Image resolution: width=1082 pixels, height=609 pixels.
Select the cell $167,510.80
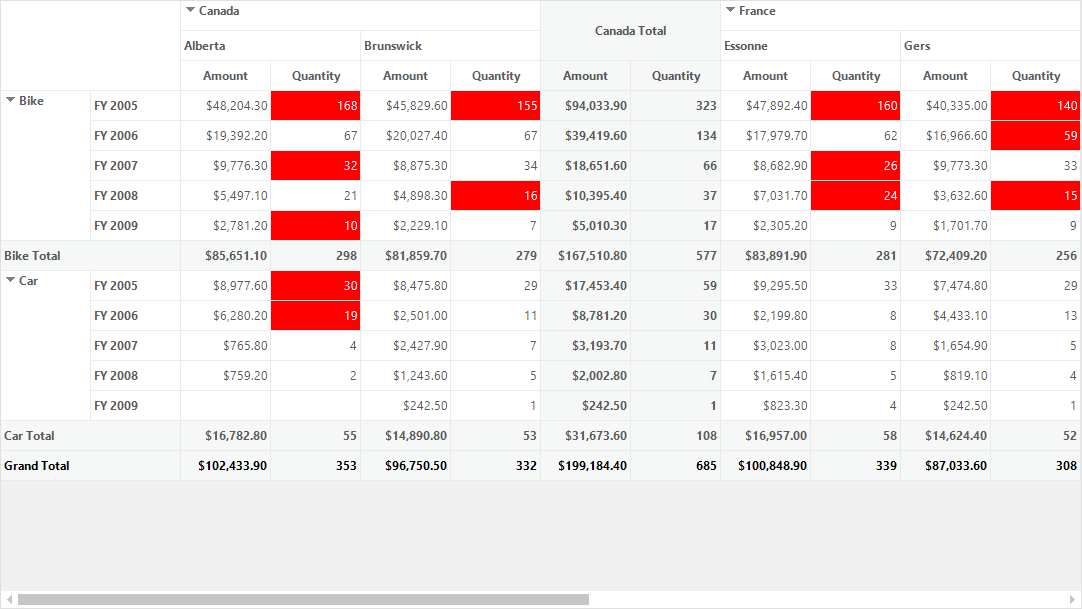tap(585, 255)
